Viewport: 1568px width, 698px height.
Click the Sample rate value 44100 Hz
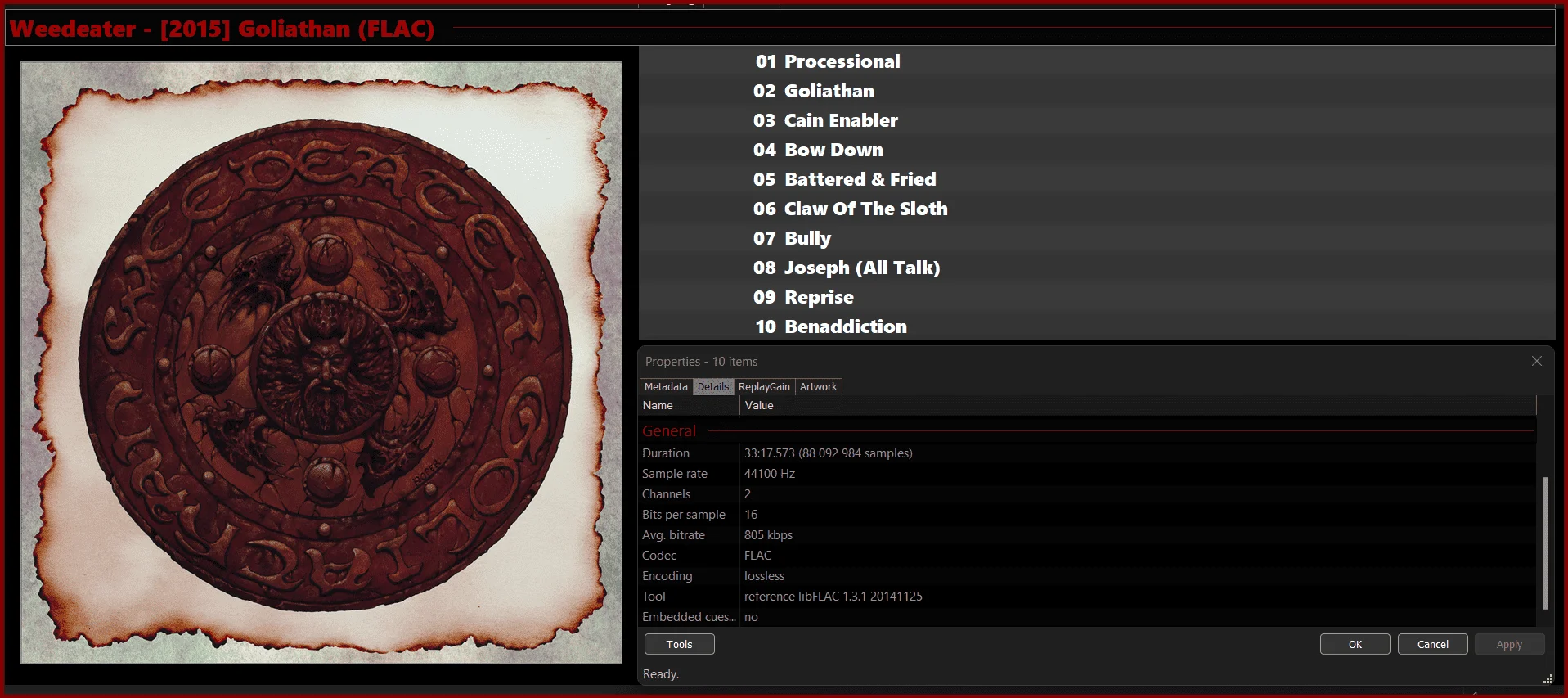click(x=769, y=473)
